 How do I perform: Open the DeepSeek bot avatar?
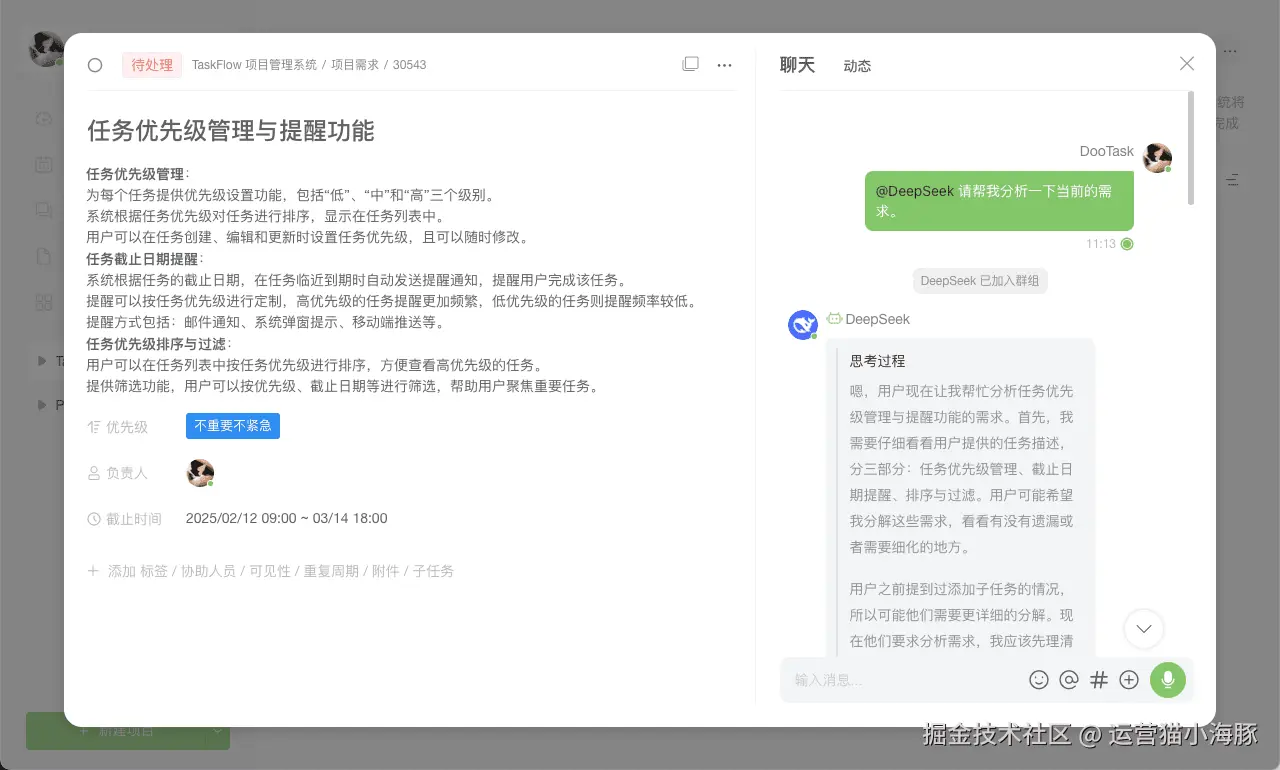803,325
